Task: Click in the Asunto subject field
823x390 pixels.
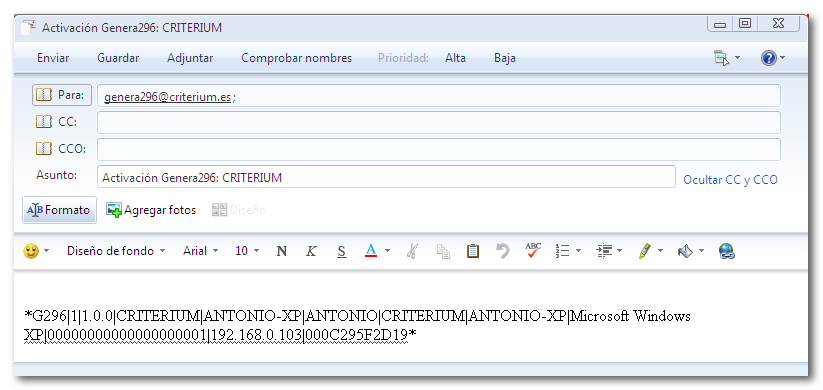Action: click(386, 177)
